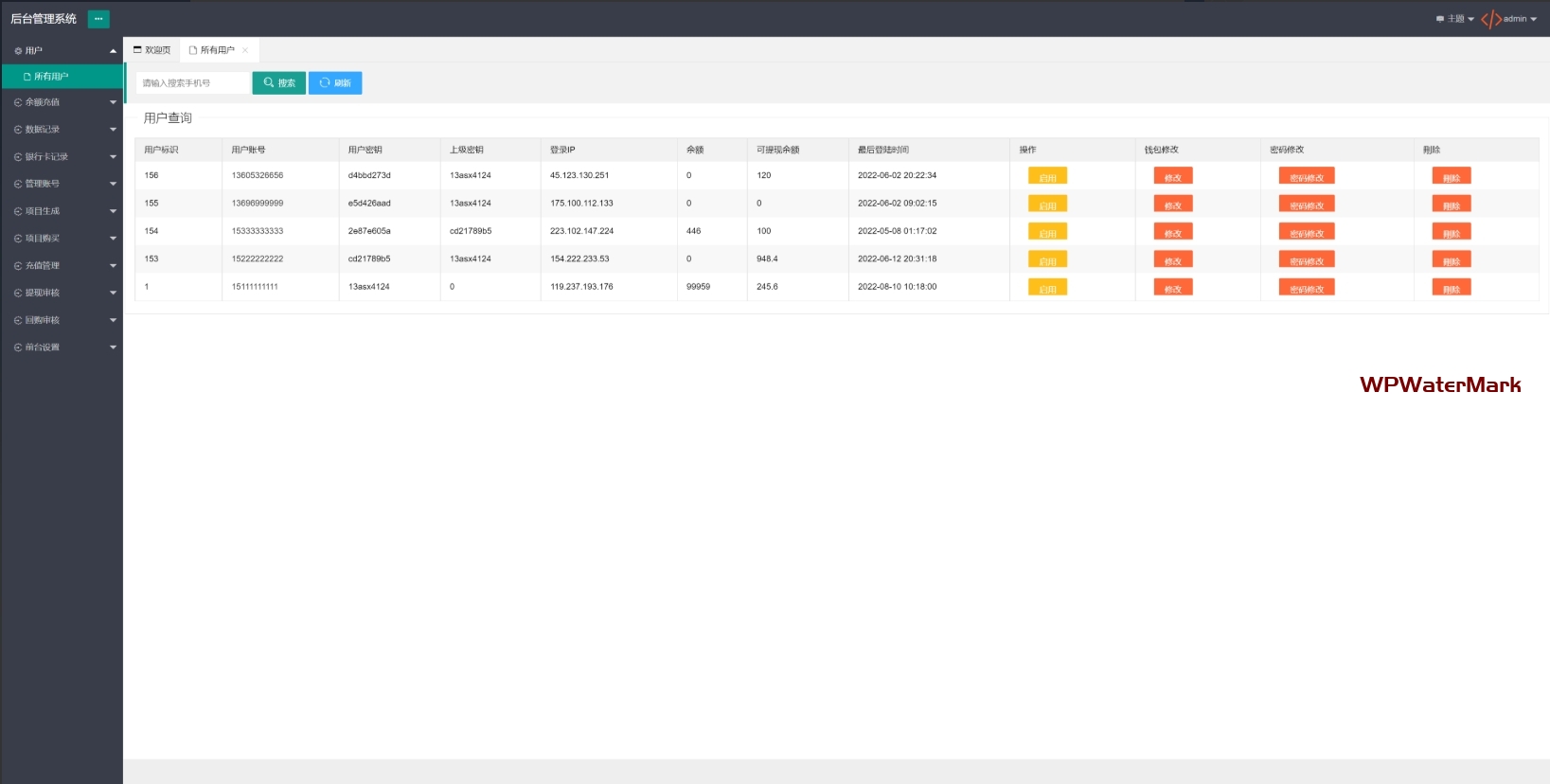Viewport: 1550px width, 784px height.
Task: Click 密码修改 button for user 155
Action: pyautogui.click(x=1306, y=205)
